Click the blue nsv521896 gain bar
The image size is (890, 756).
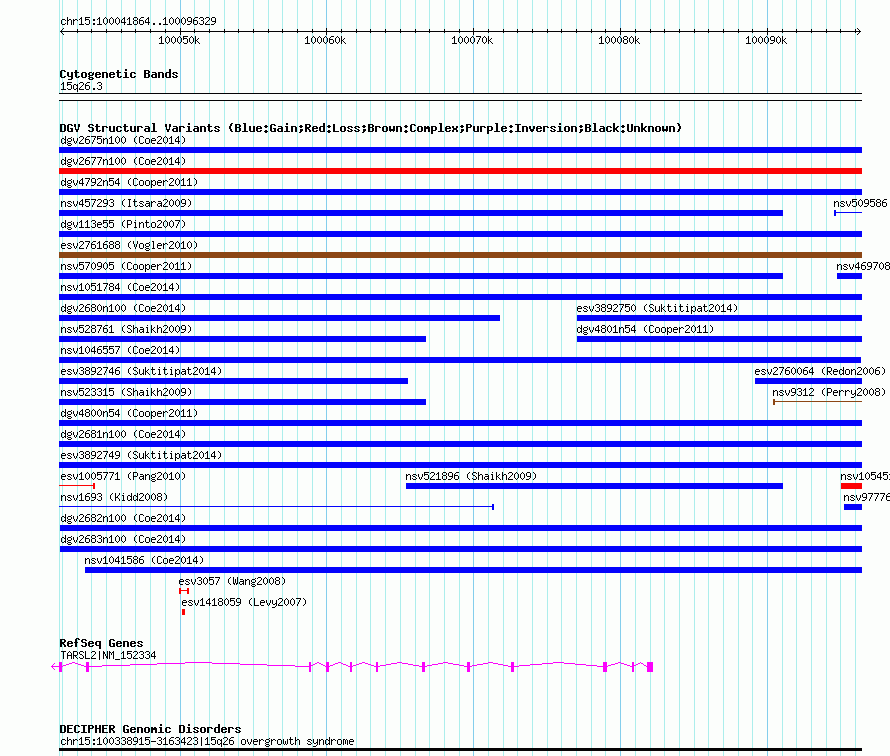[594, 486]
